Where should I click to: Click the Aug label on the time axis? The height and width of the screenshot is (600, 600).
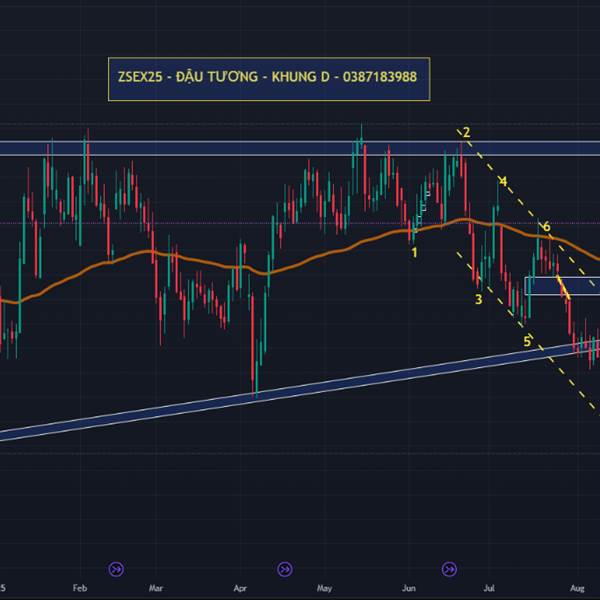coord(577,588)
